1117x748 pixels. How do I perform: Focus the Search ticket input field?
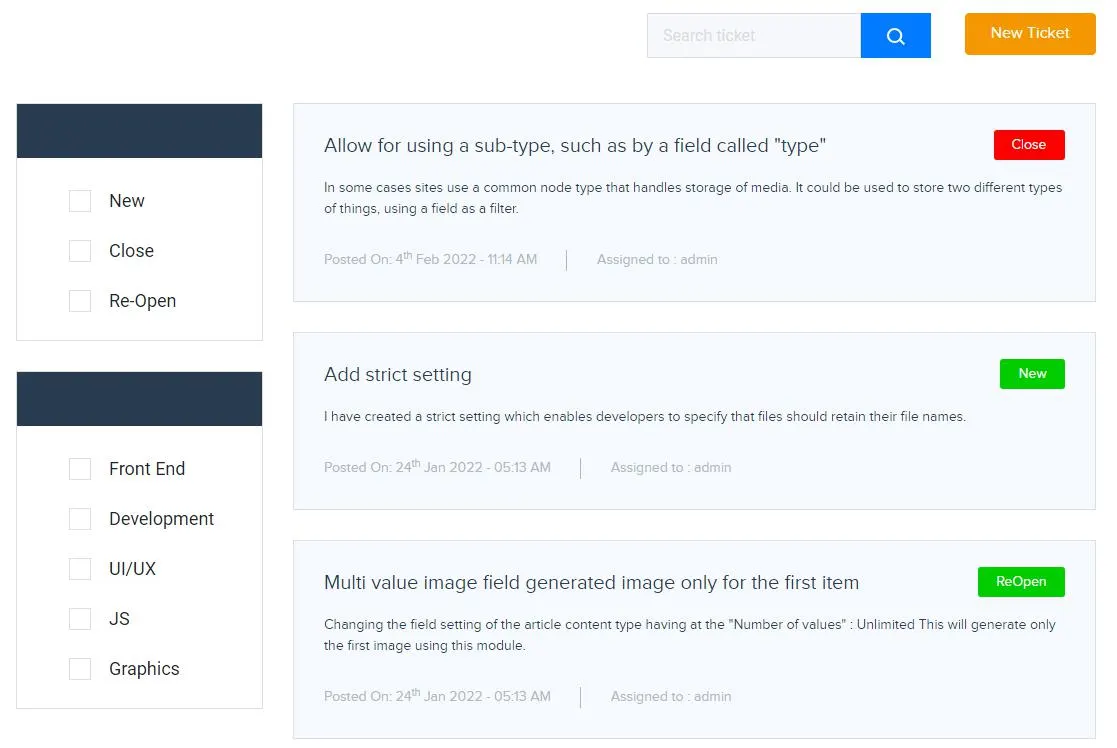pos(754,36)
